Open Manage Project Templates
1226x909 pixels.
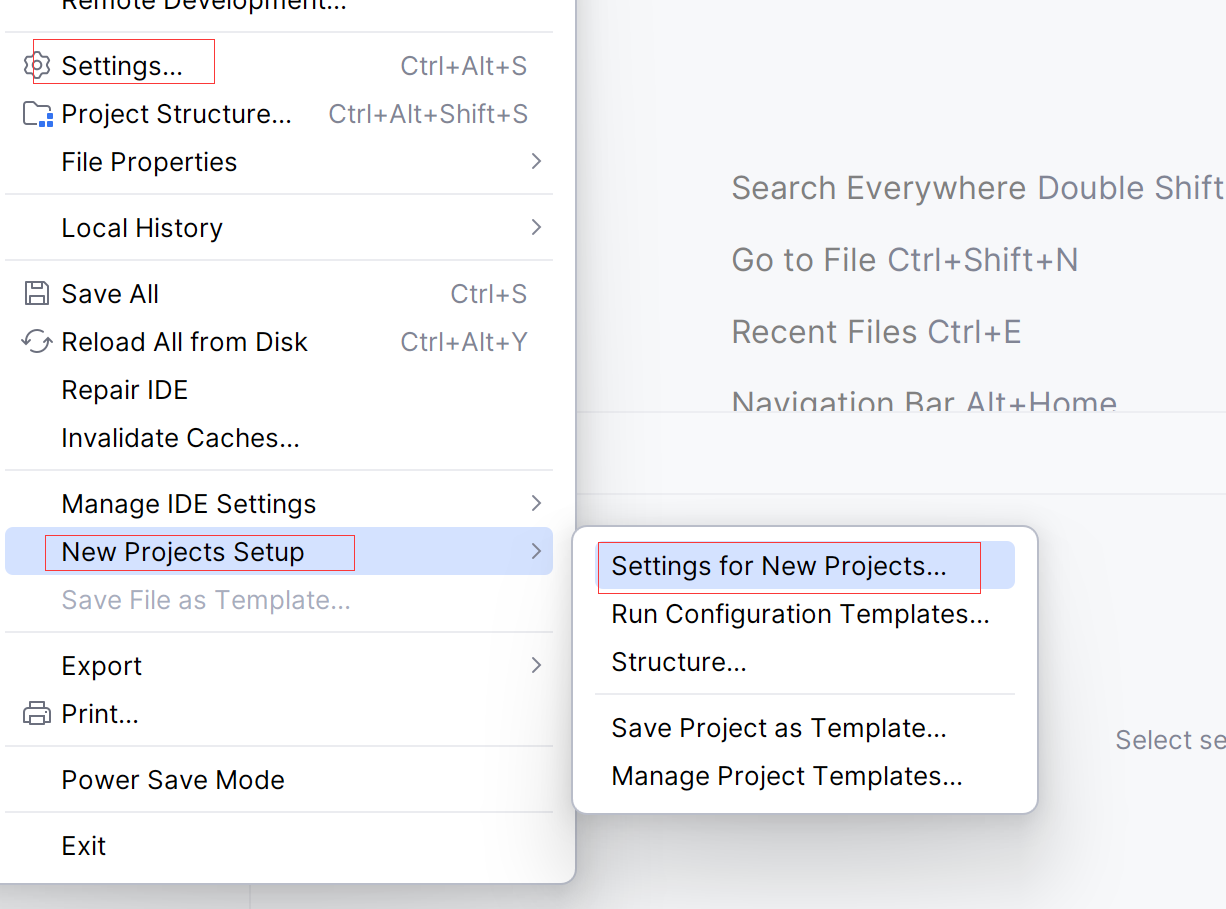(x=786, y=776)
